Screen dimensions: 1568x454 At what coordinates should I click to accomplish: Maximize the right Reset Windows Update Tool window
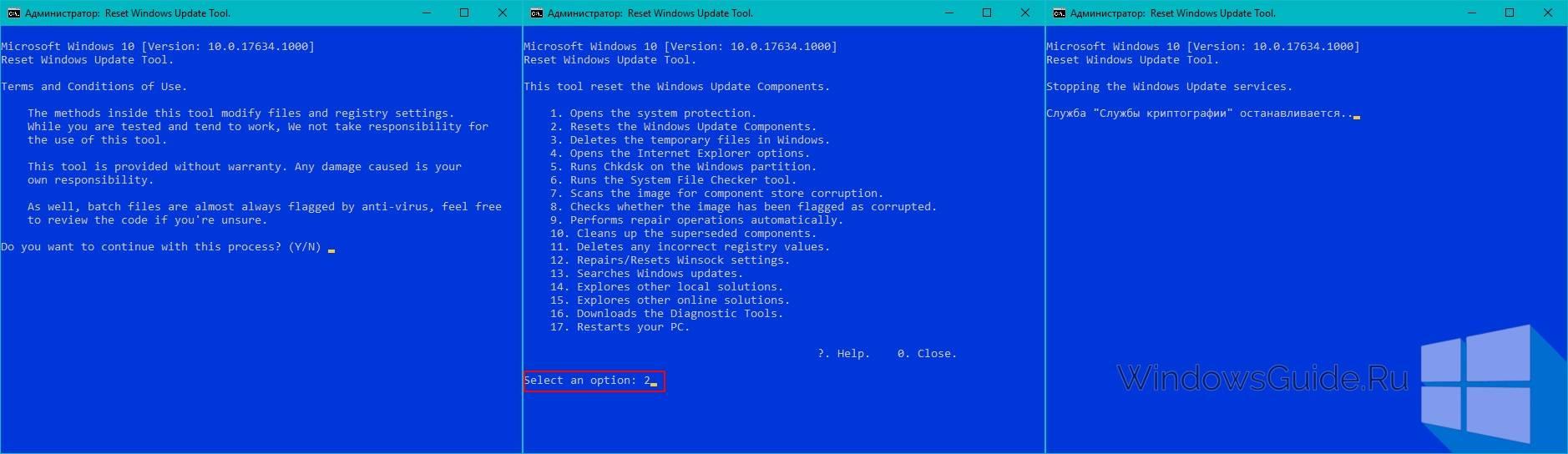(x=1510, y=13)
